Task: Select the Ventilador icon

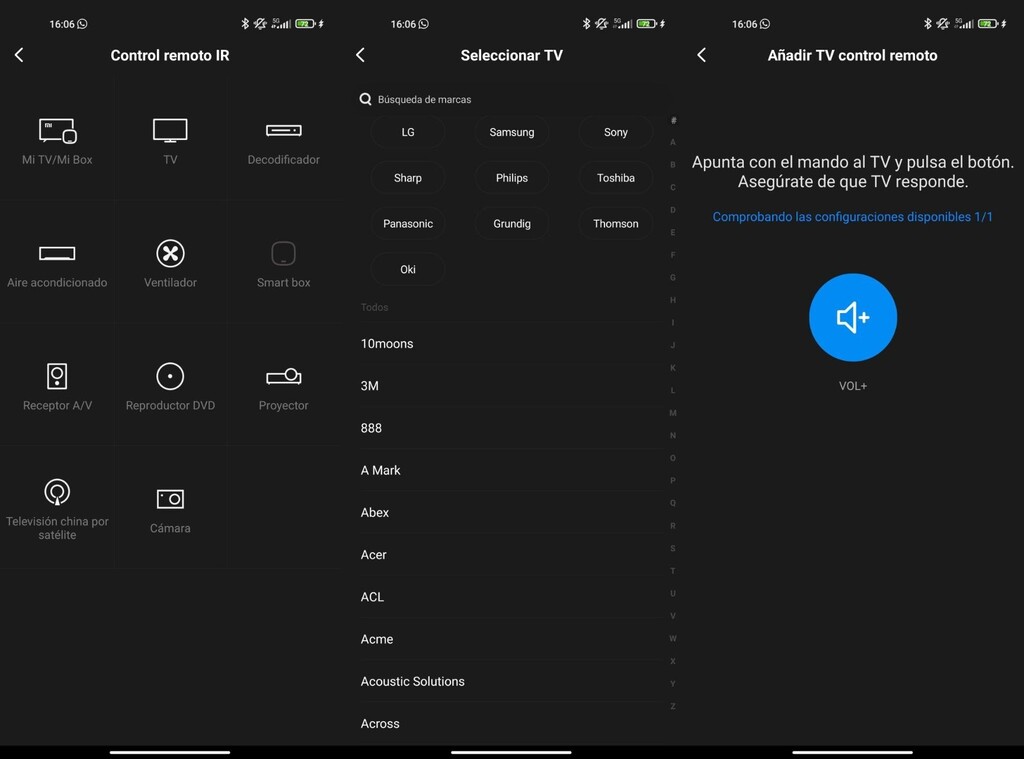Action: [170, 262]
